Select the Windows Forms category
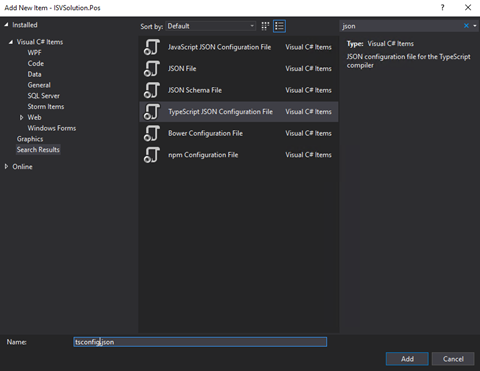480x371 pixels. point(52,128)
